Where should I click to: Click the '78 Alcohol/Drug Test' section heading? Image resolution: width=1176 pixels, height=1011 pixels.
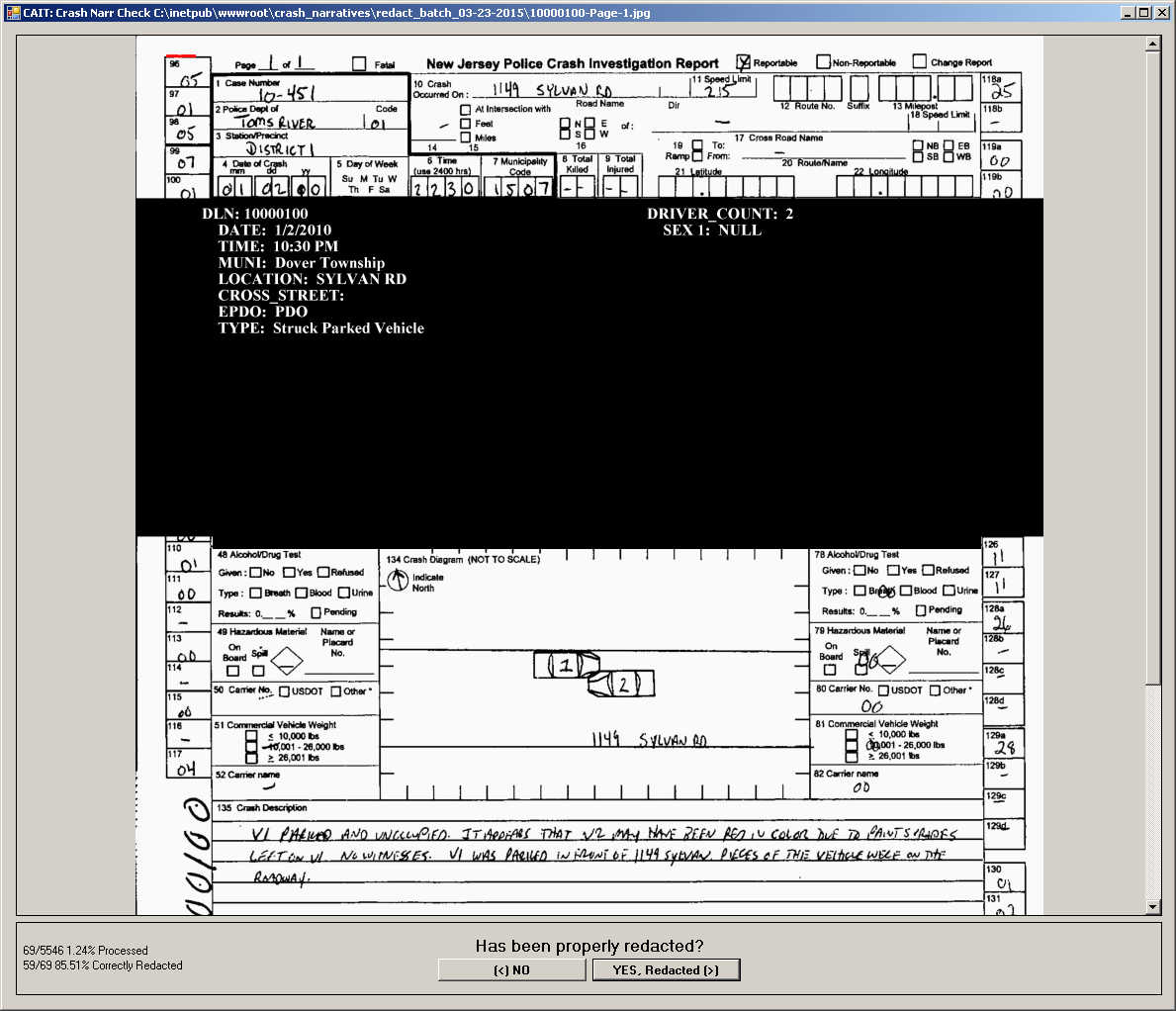857,554
